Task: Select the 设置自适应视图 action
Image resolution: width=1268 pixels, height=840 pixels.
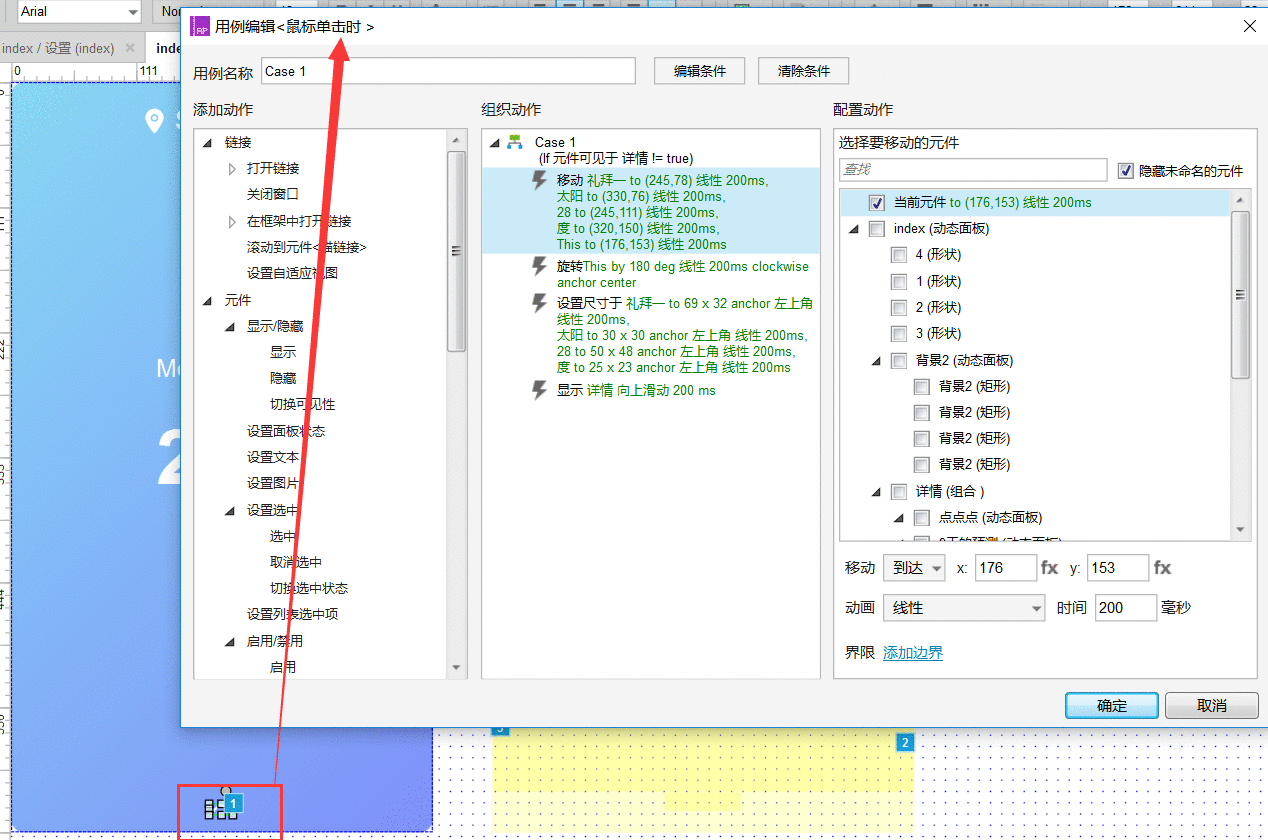Action: pos(292,273)
